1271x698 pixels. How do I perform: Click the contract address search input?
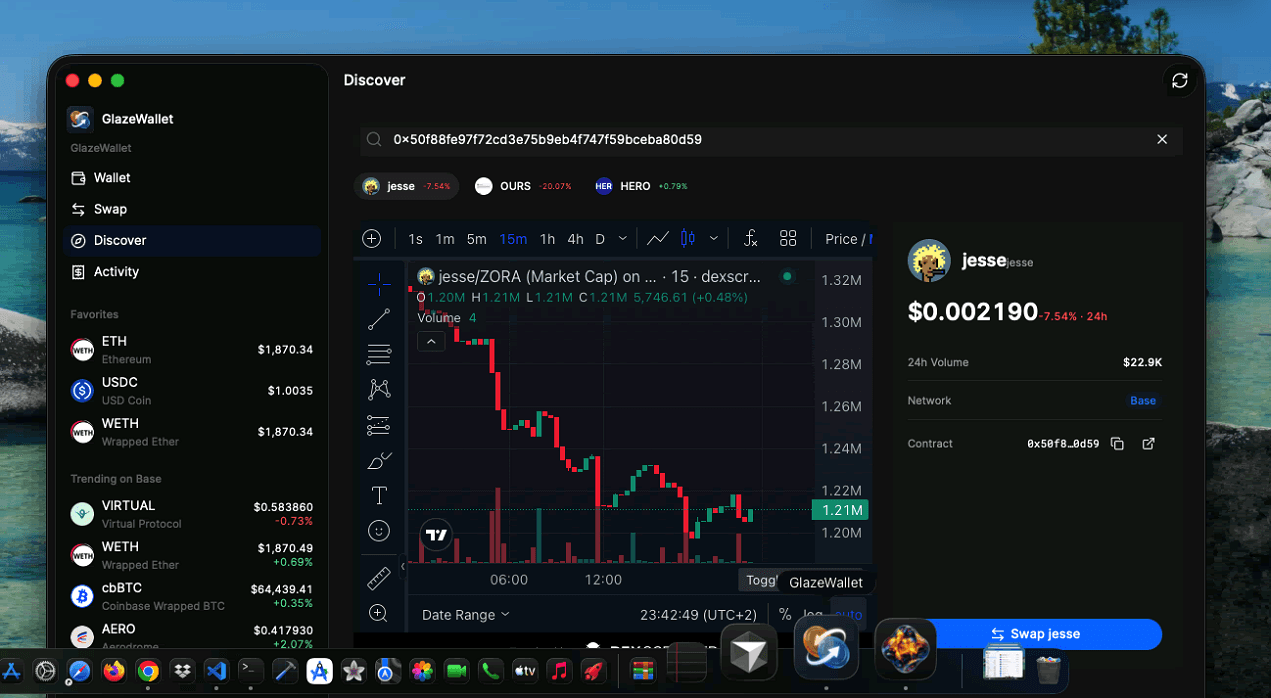(771, 140)
